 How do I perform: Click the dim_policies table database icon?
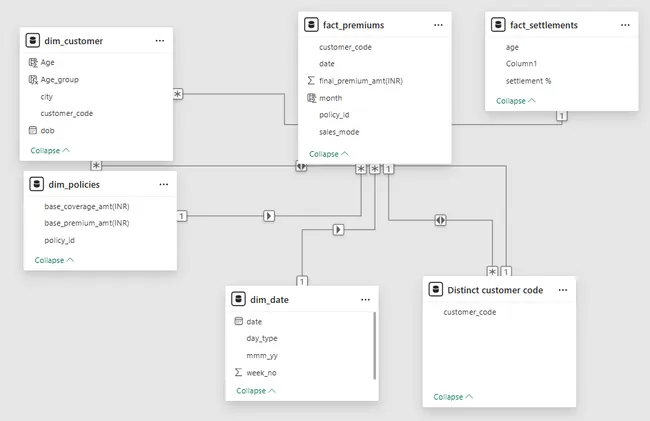point(36,184)
